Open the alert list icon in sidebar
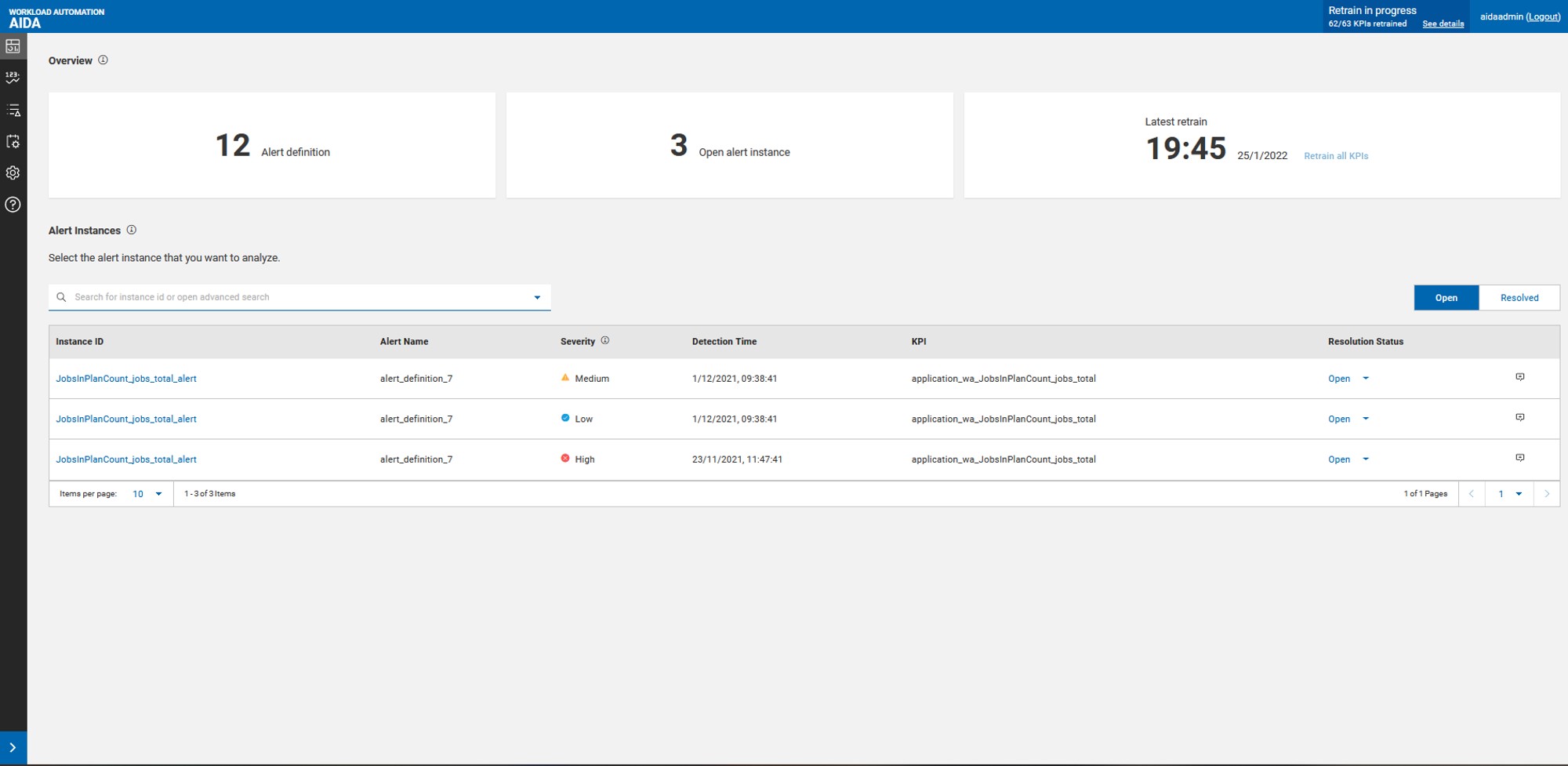Screen dimensions: 1568x766 point(13,111)
